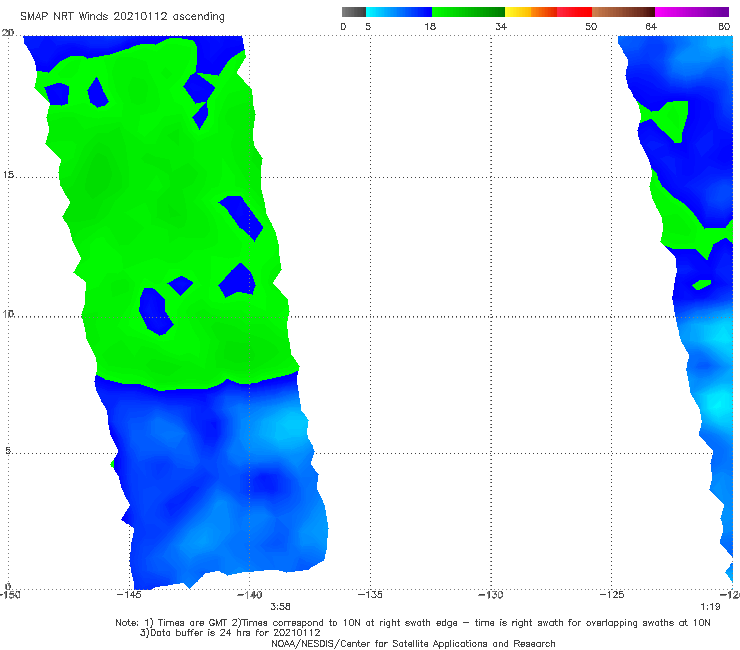Click the 'Data buffer is 24 hrs' note
The image size is (740, 650).
click(230, 633)
